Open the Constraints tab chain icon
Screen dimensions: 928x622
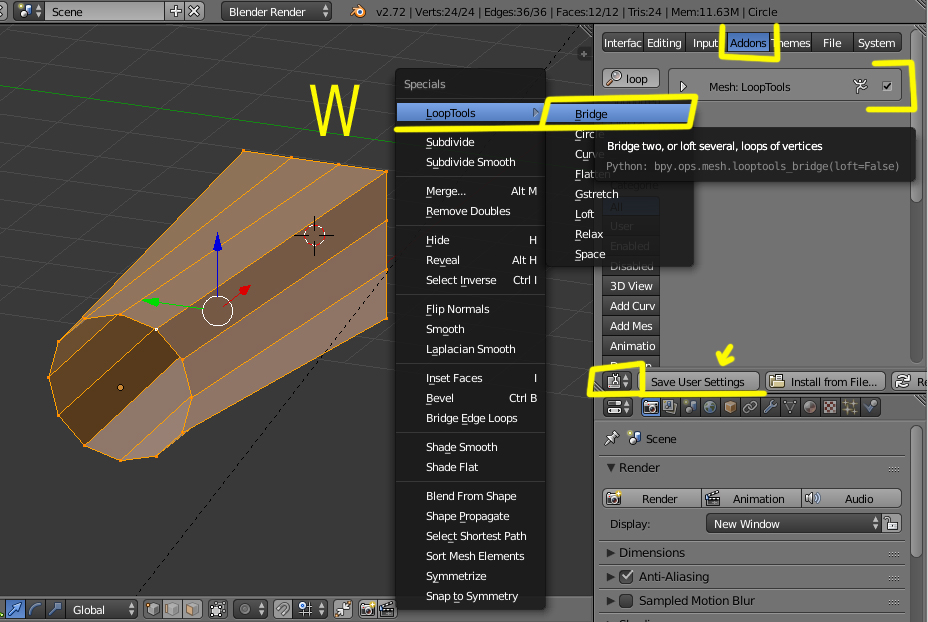coord(750,407)
